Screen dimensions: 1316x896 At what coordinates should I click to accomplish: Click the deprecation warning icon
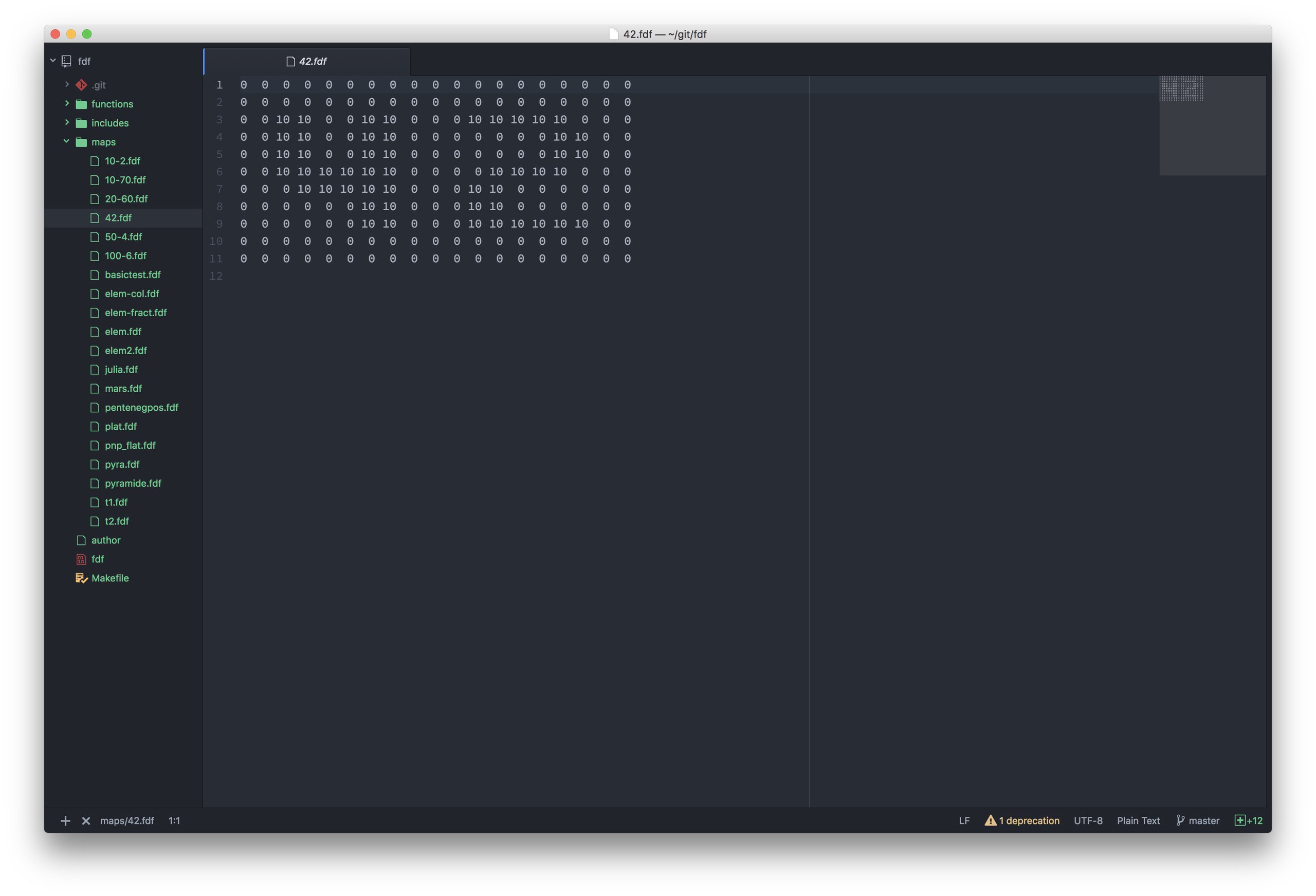[x=989, y=821]
